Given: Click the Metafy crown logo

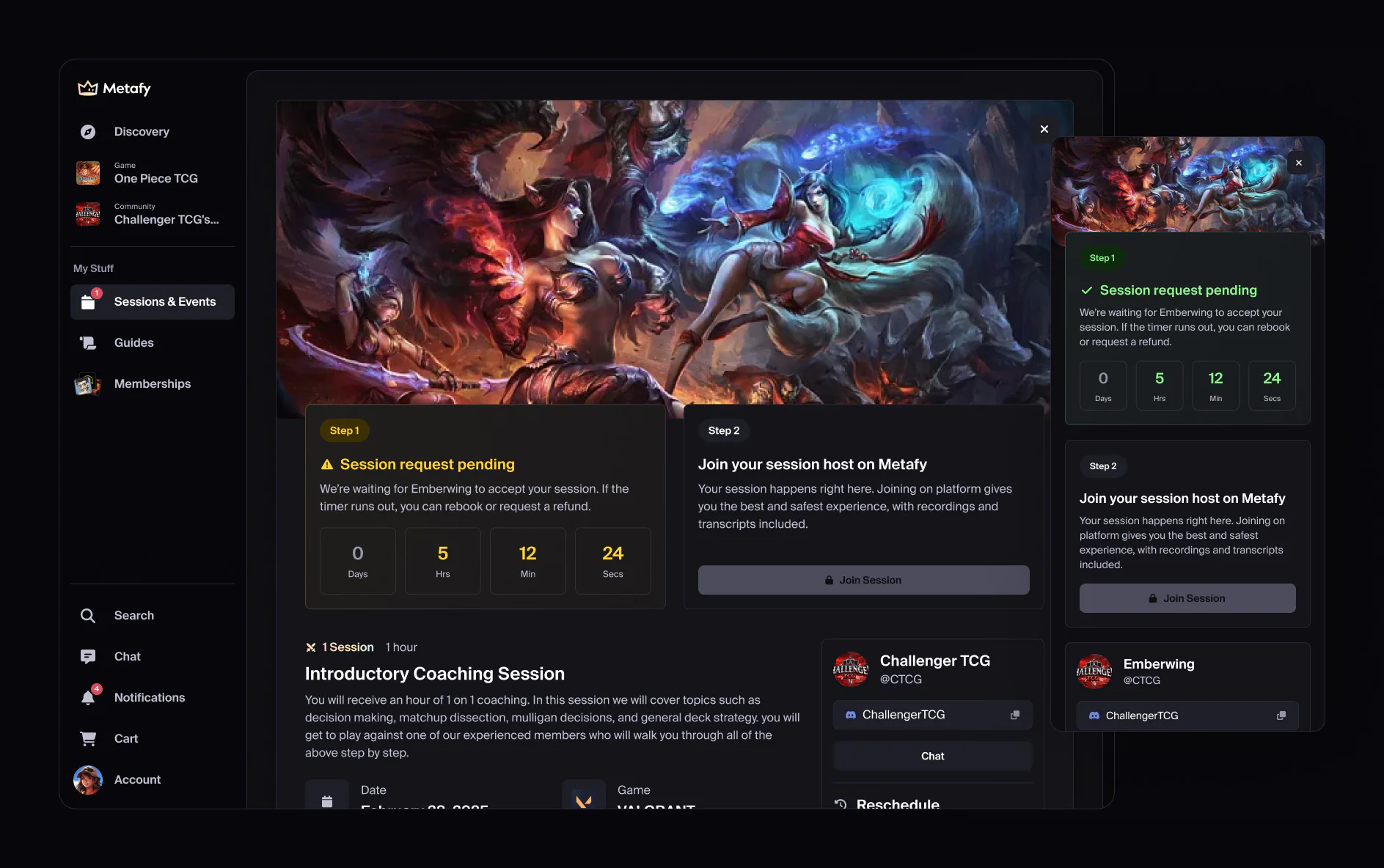Looking at the screenshot, I should pyautogui.click(x=88, y=88).
